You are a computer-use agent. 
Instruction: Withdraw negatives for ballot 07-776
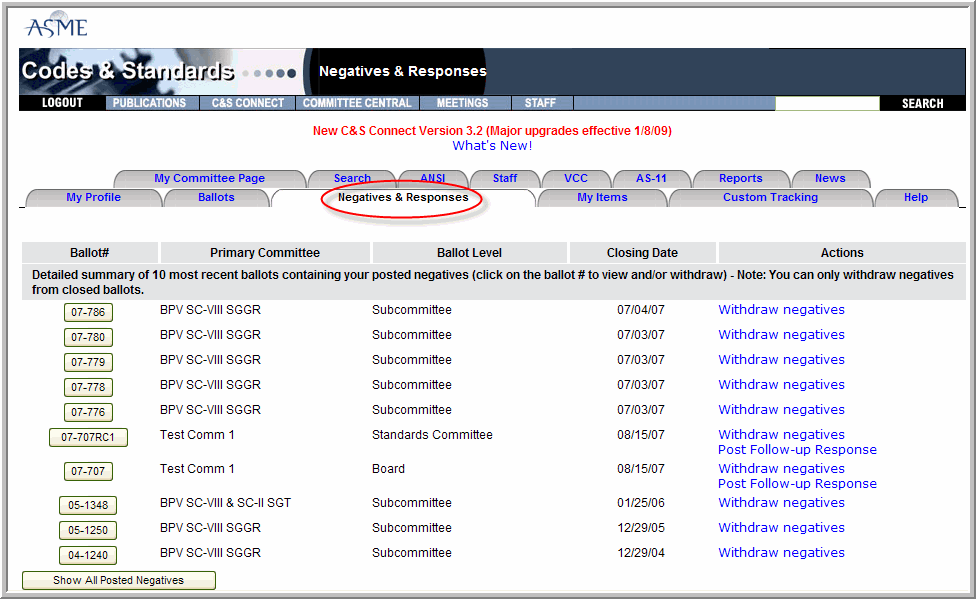[781, 409]
